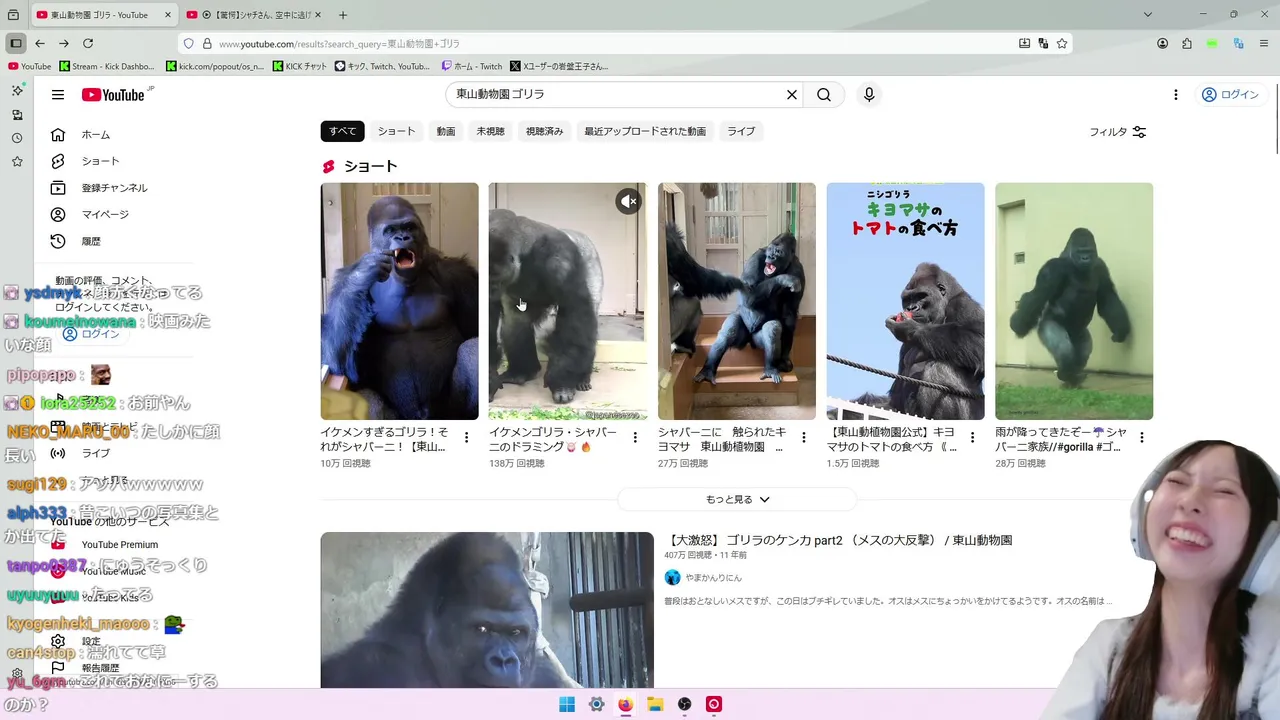Select the ショート filter chip
This screenshot has height=720, width=1280.
tap(396, 131)
